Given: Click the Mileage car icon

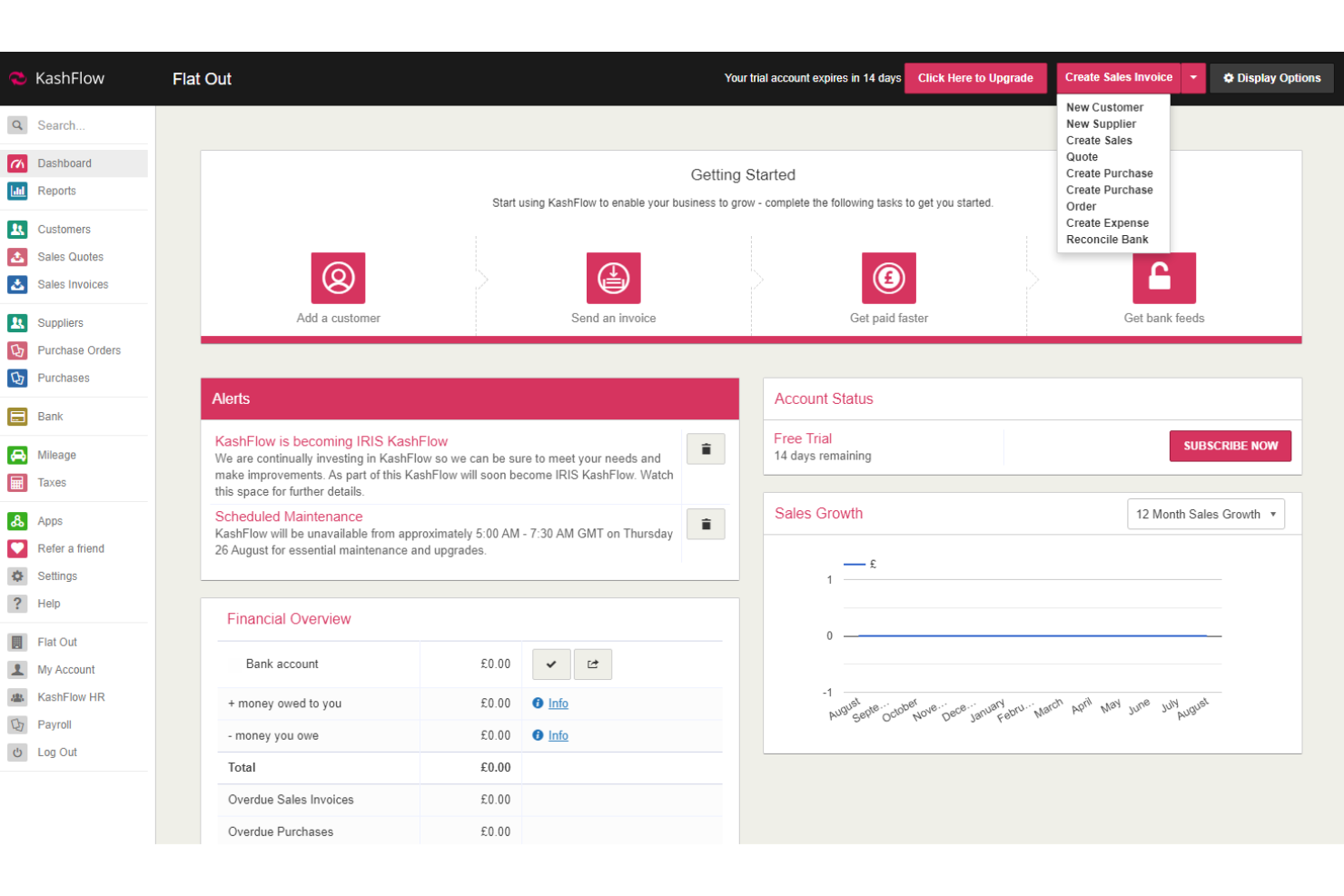Looking at the screenshot, I should point(17,455).
